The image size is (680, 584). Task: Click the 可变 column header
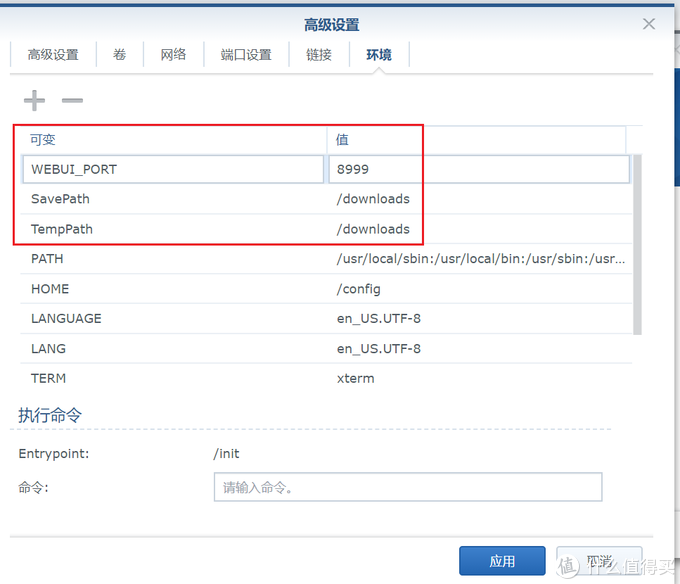click(172, 140)
